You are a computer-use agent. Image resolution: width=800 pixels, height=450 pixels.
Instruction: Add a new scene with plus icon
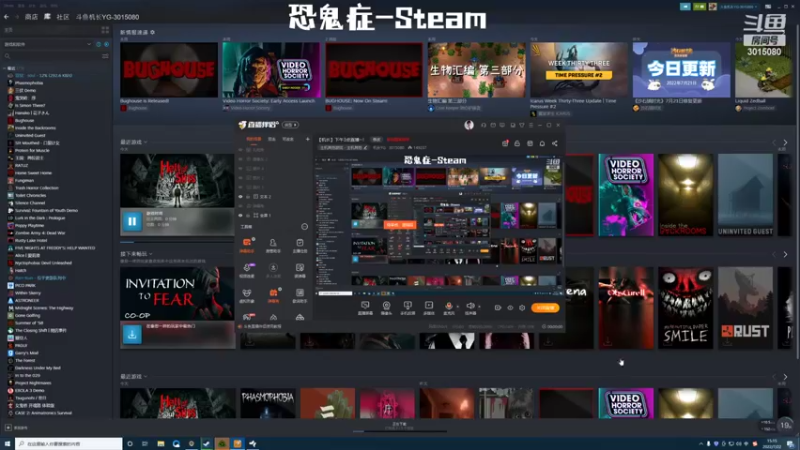(x=307, y=139)
